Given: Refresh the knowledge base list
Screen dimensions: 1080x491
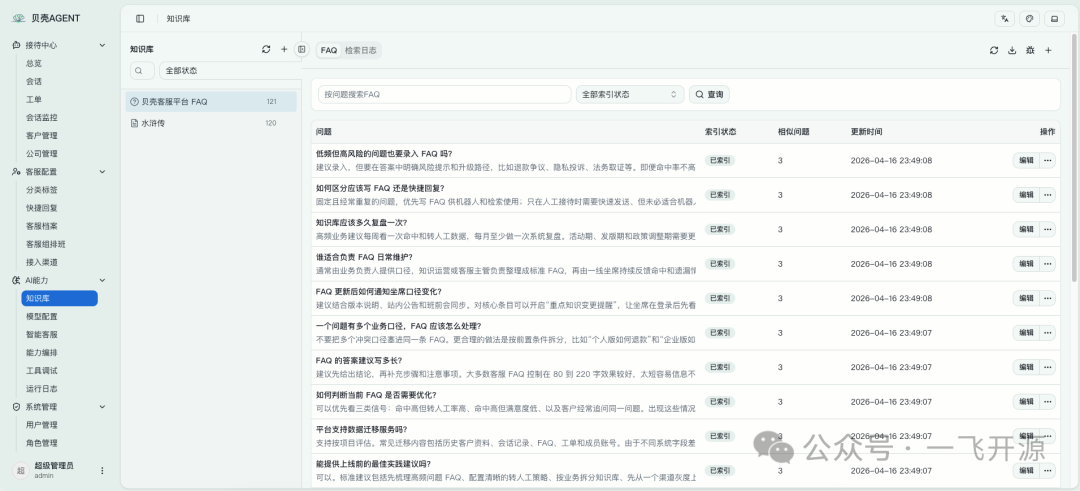Looking at the screenshot, I should [x=266, y=50].
